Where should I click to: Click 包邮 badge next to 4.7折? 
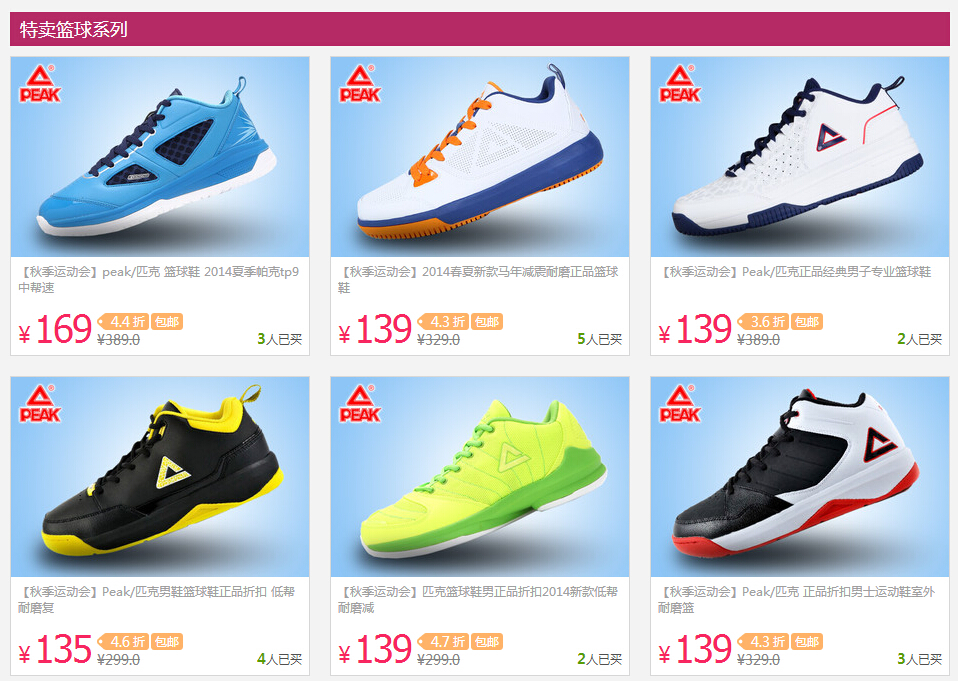click(x=487, y=641)
